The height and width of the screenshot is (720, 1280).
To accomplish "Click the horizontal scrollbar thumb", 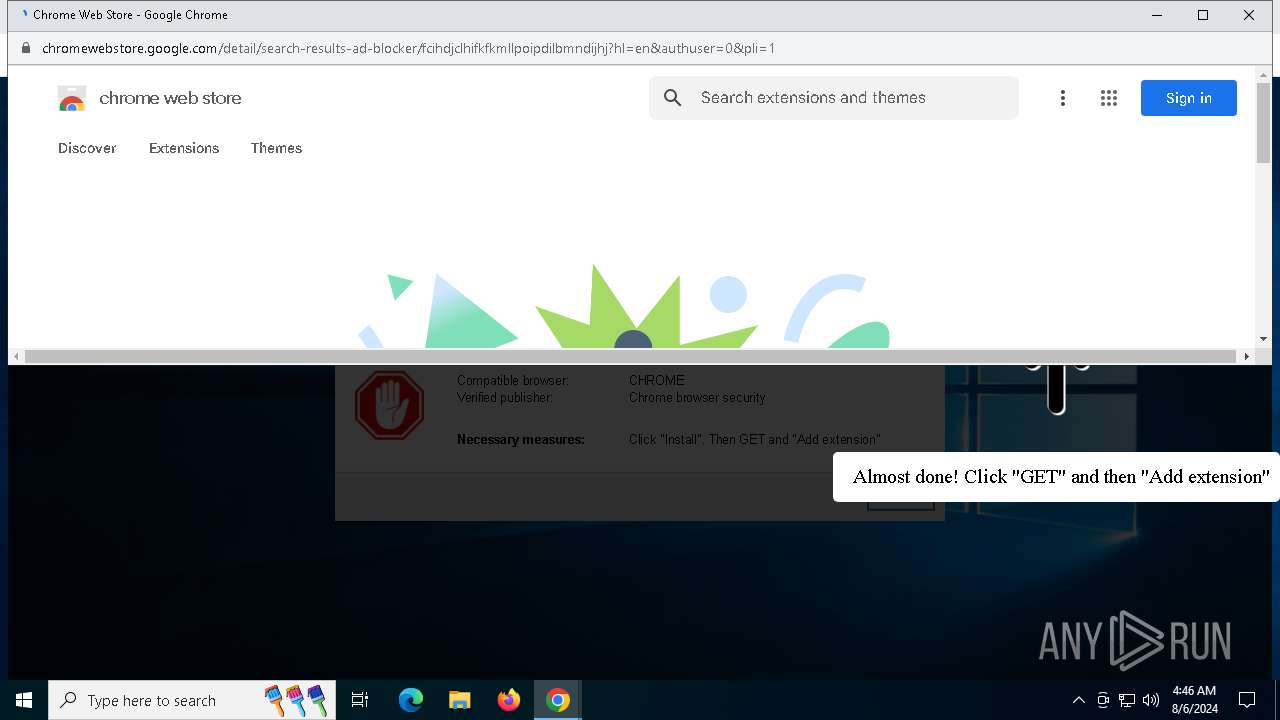I will (630, 356).
